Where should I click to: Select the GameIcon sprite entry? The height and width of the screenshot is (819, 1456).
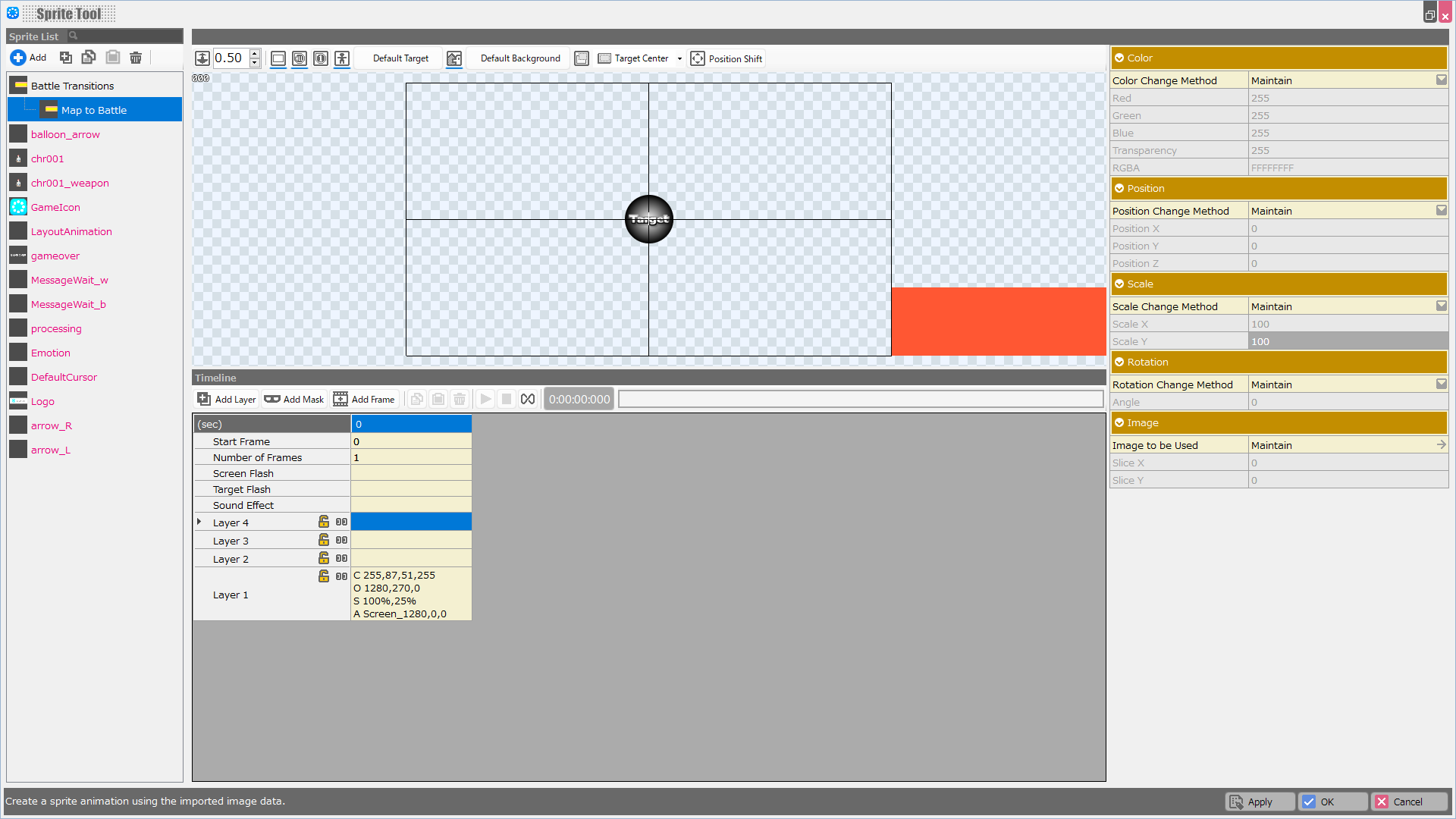[x=55, y=207]
